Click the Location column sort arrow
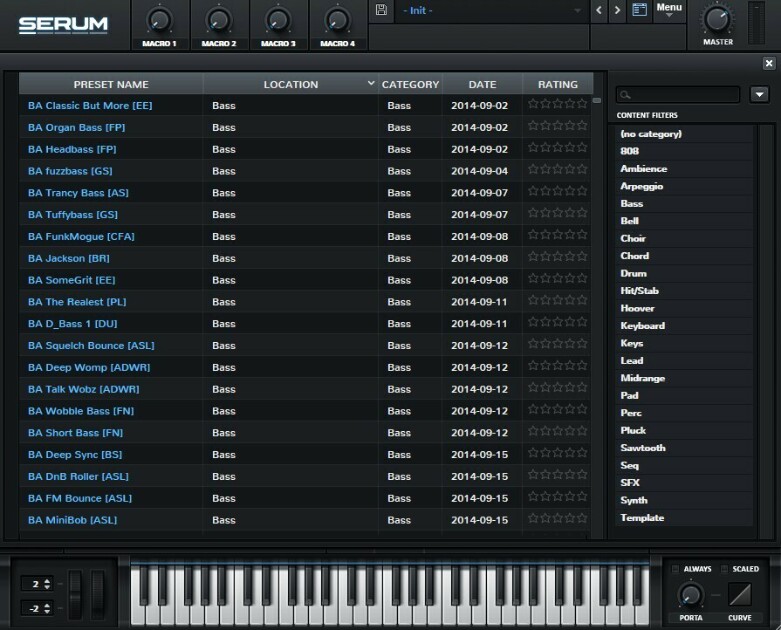 click(x=371, y=83)
